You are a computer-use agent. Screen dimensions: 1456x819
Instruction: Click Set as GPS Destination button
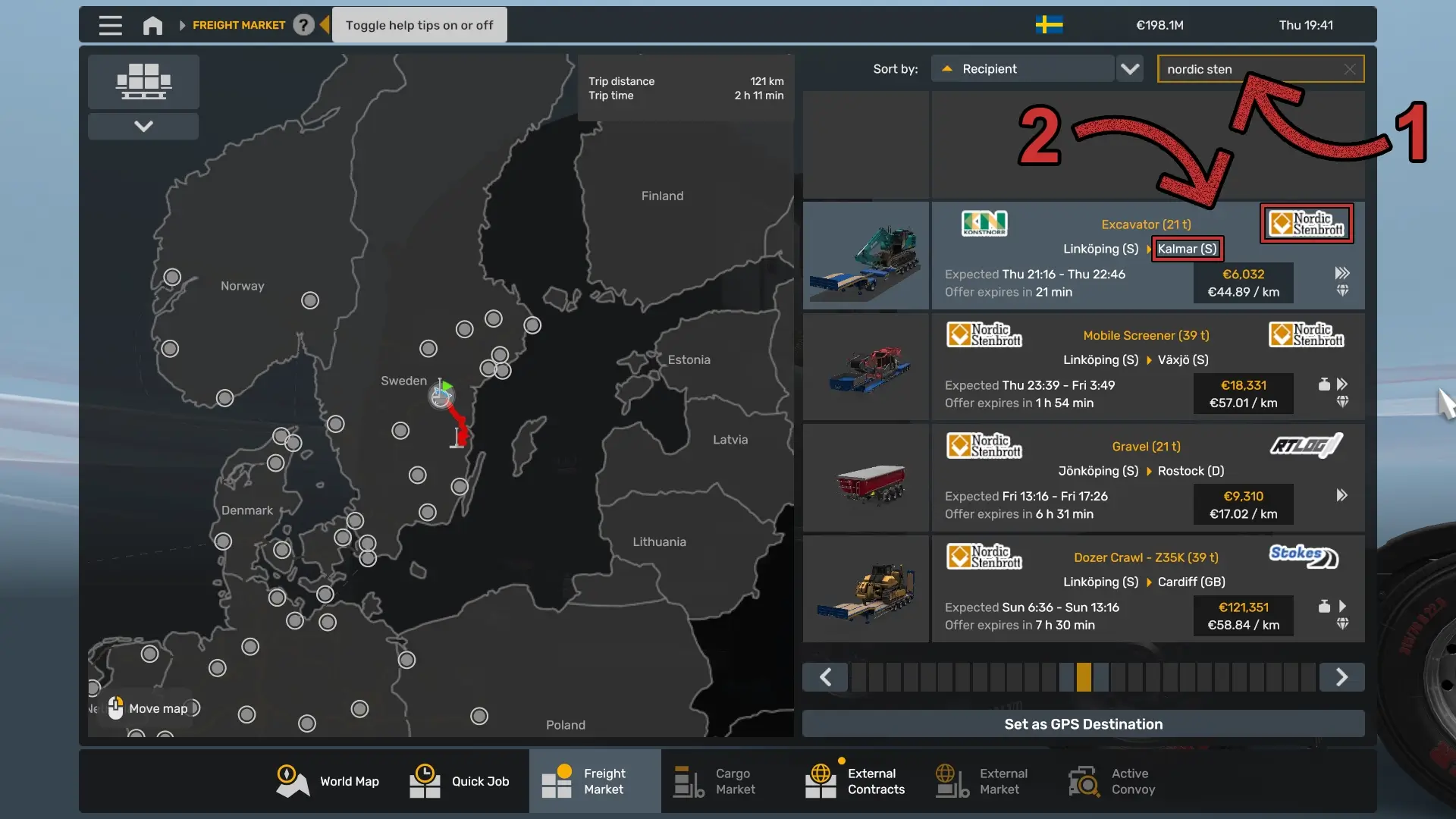tap(1084, 724)
